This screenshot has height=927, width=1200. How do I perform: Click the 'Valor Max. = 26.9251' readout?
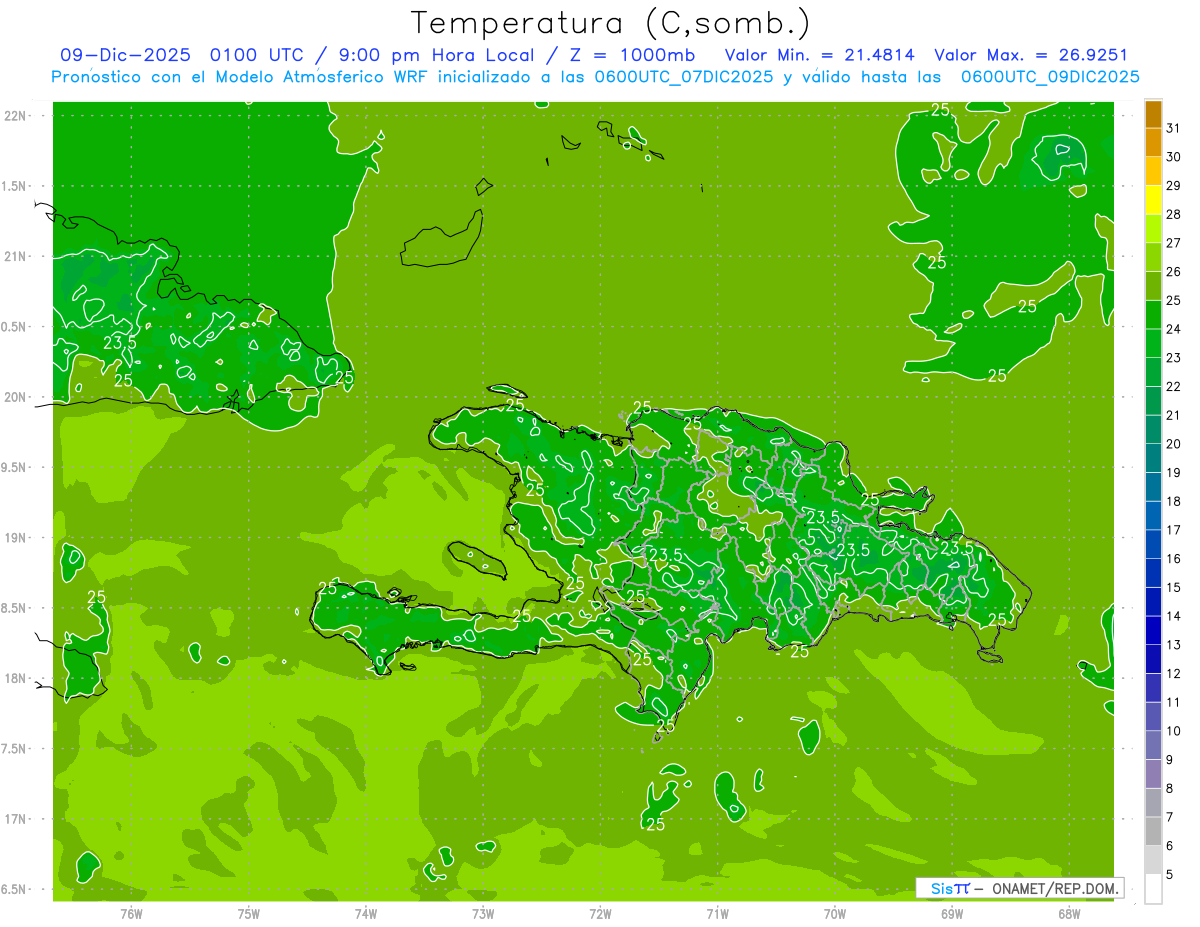pyautogui.click(x=1031, y=55)
